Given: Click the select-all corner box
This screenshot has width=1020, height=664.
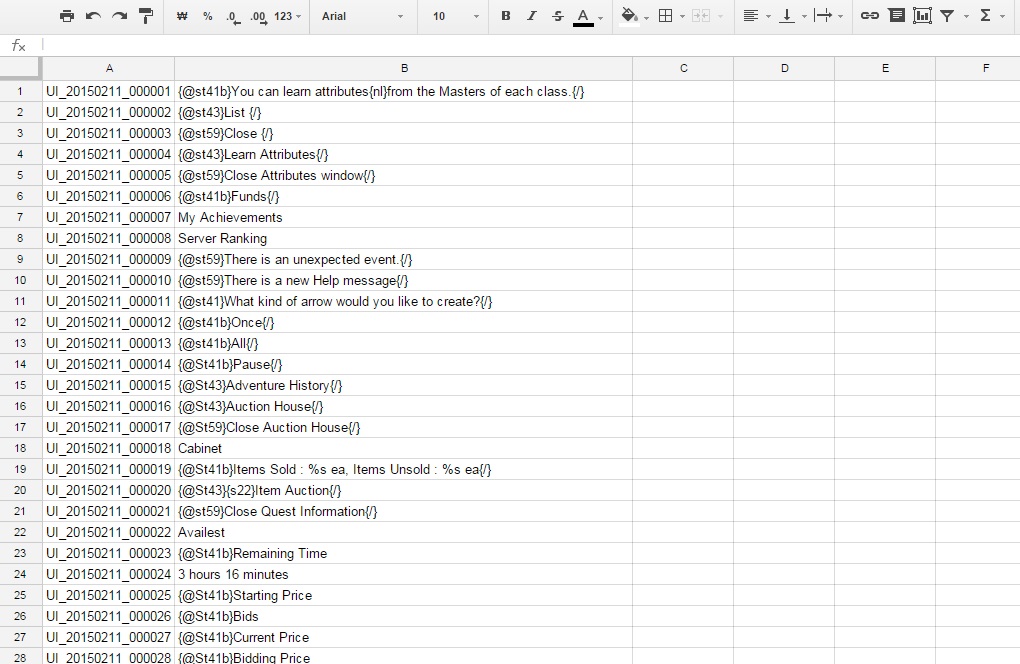Looking at the screenshot, I should pyautogui.click(x=20, y=68).
